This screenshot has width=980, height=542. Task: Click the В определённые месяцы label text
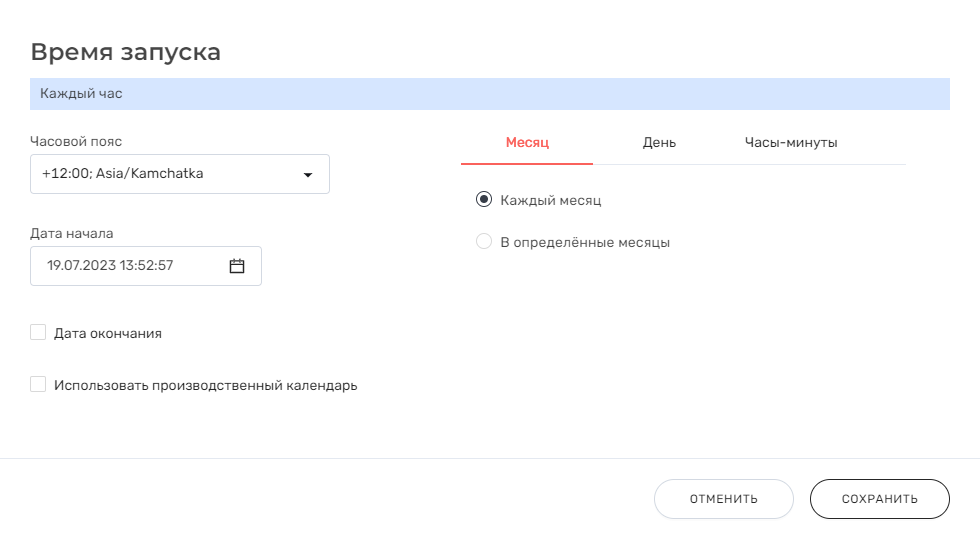[585, 243]
